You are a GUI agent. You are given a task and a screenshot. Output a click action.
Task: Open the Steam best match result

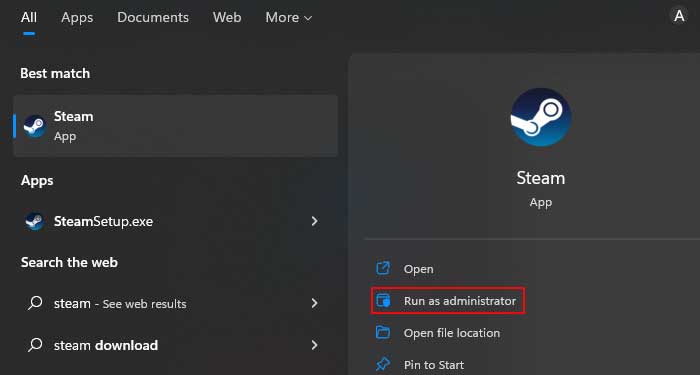point(175,125)
